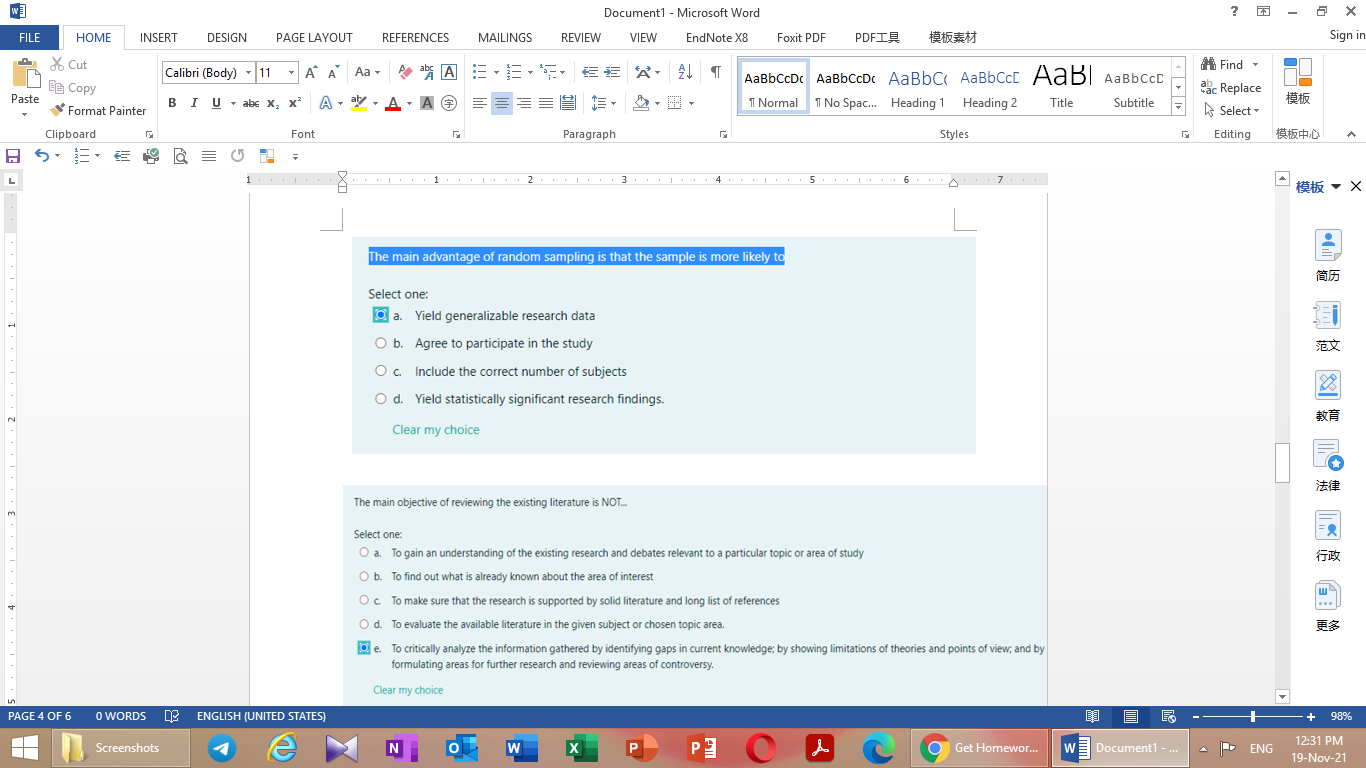This screenshot has height=768, width=1366.
Task: Open the EndNote X8 tab
Action: [716, 37]
